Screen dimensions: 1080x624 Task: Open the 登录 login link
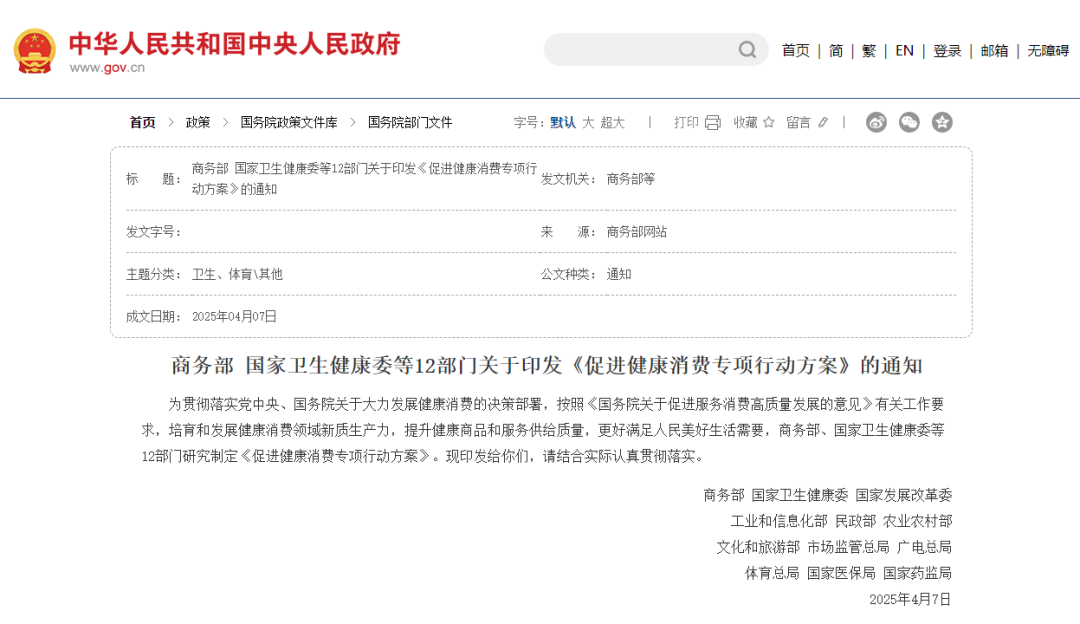(x=947, y=51)
